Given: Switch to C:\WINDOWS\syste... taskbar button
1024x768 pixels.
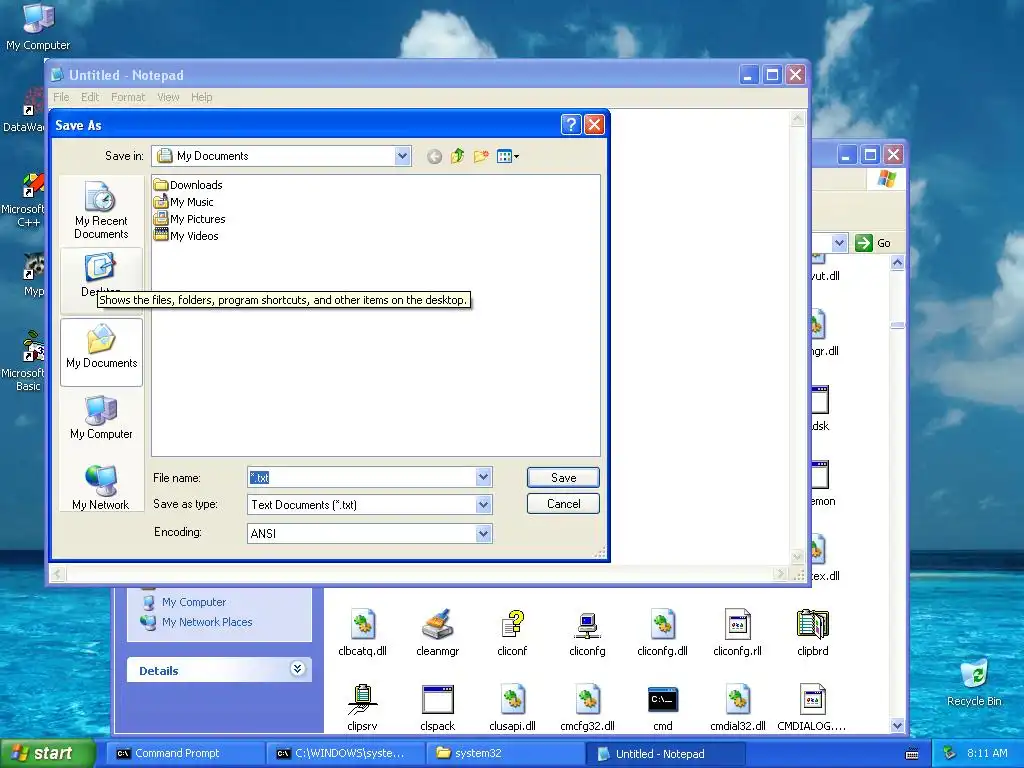Looking at the screenshot, I should pos(346,753).
